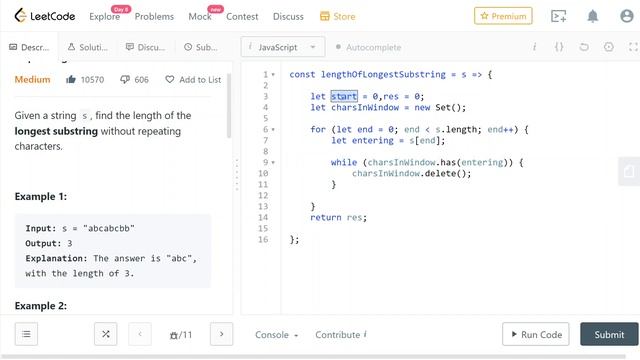This screenshot has height=360, width=640.
Task: Click the 'return res;' code line
Action: [x=338, y=218]
